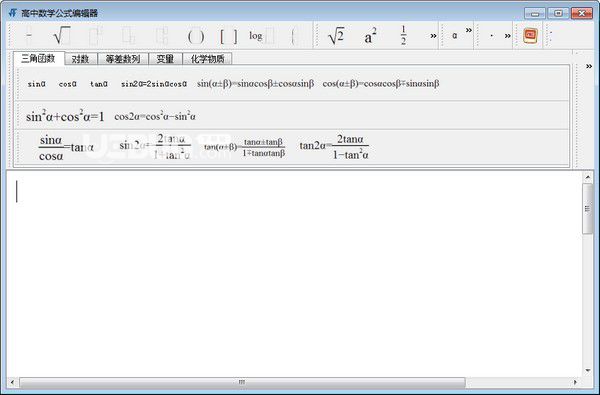Insert sin2α tangent-form formula

155,147
